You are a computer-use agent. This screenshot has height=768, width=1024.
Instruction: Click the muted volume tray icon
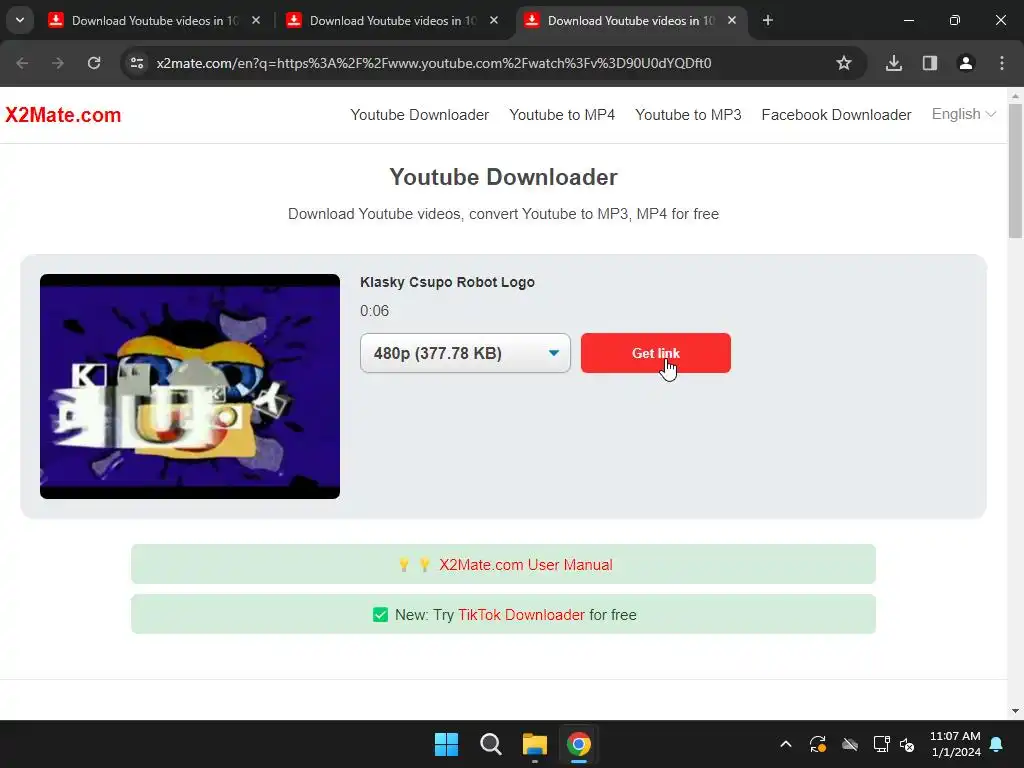(907, 744)
